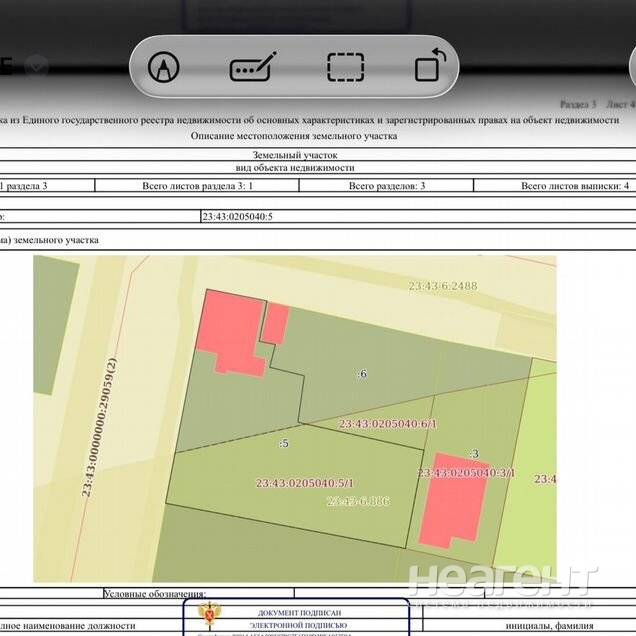Image resolution: width=636 pixels, height=636 pixels.
Task: Click the 23:43:6.2488 zone label on map
Action: 443,286
